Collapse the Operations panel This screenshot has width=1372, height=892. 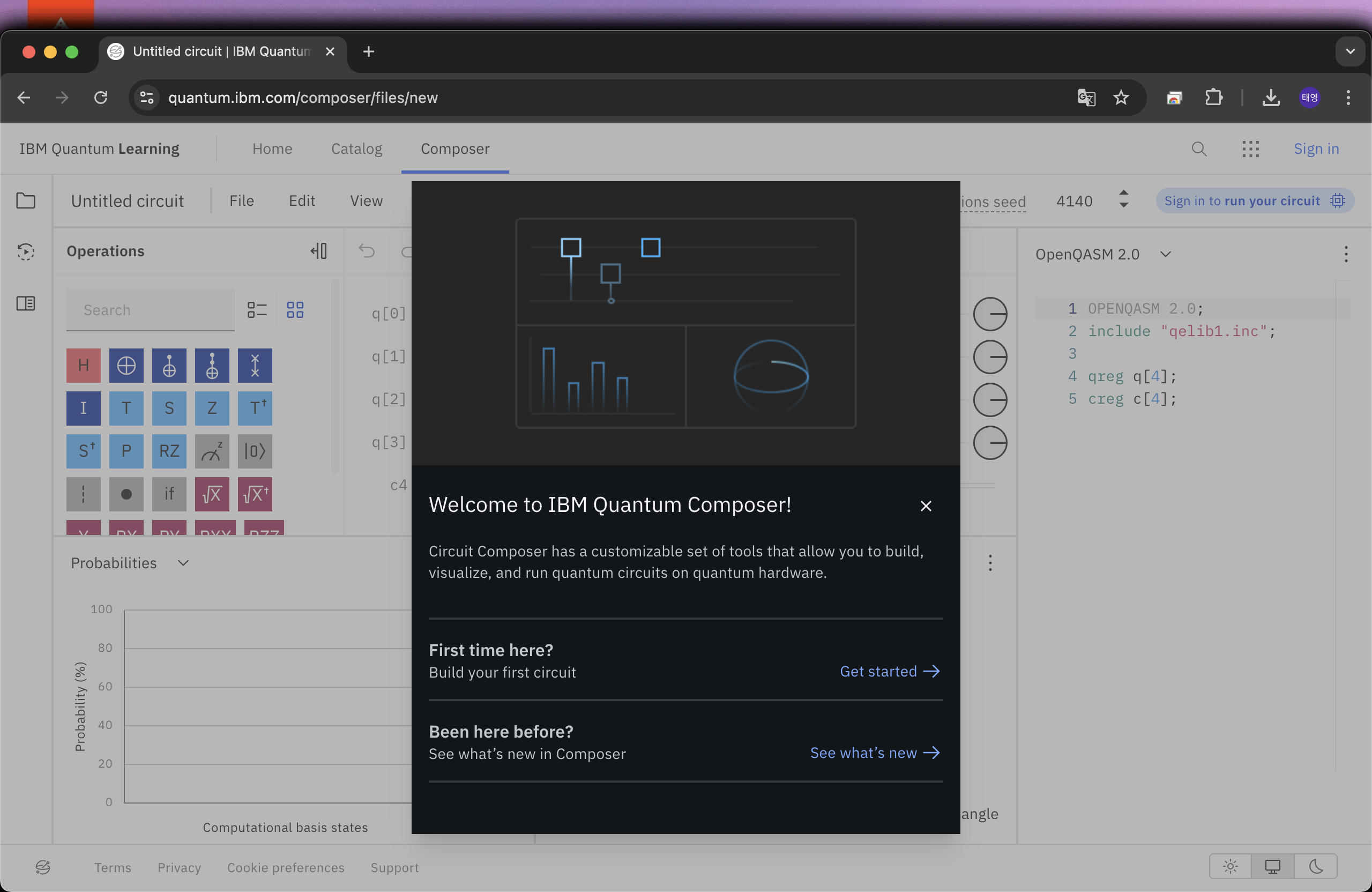point(319,251)
